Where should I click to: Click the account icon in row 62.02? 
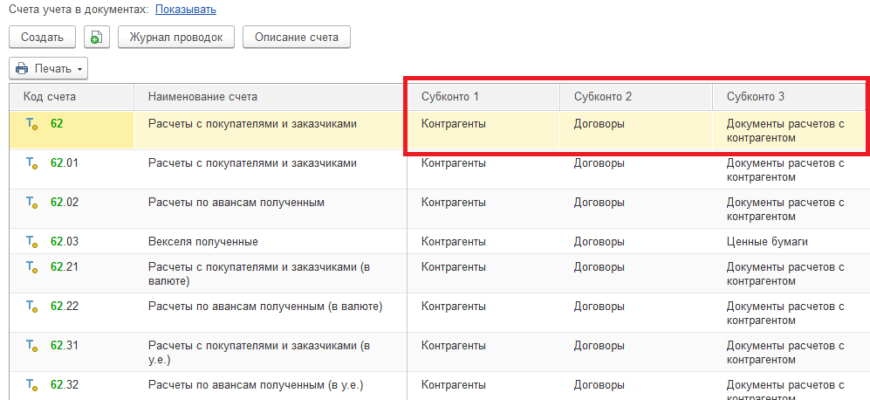[32, 202]
